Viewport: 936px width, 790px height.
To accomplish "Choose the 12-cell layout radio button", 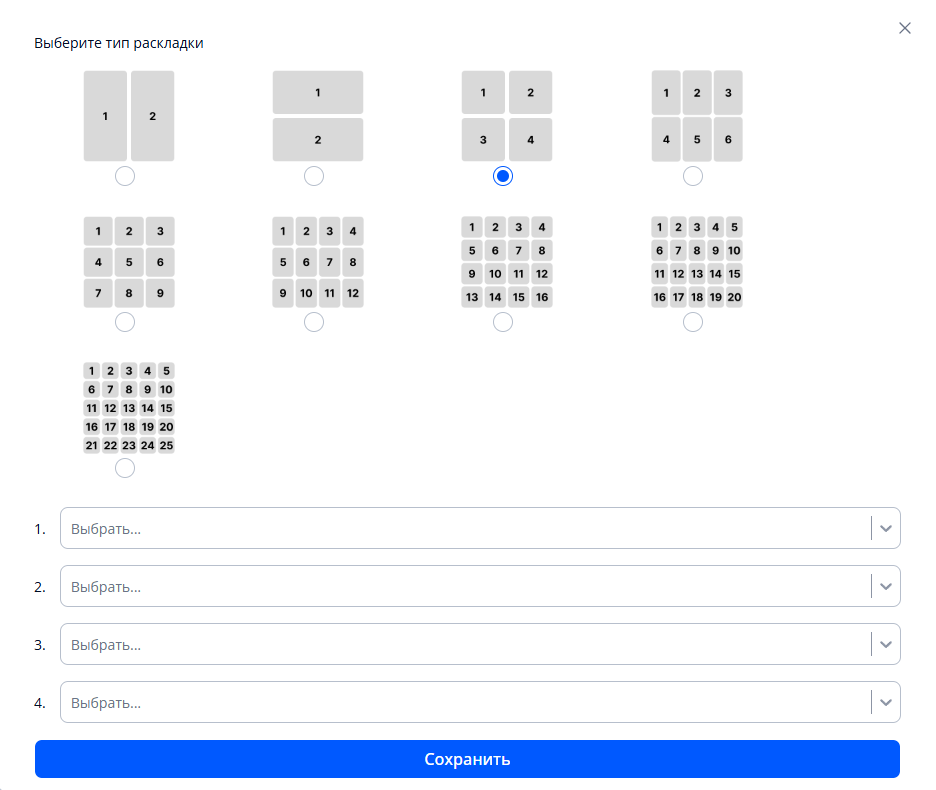I will coord(314,322).
